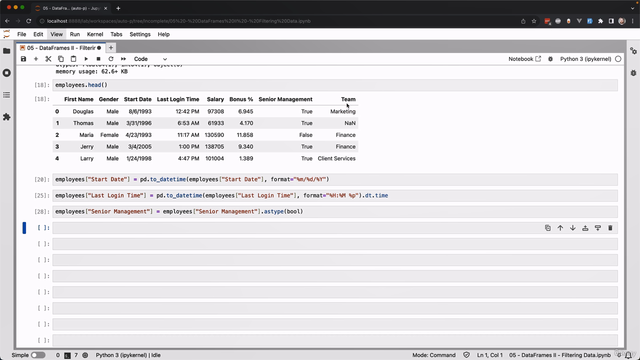This screenshot has height=360, width=640.
Task: Open the browser extensions puzzle icon
Action: tap(600, 21)
